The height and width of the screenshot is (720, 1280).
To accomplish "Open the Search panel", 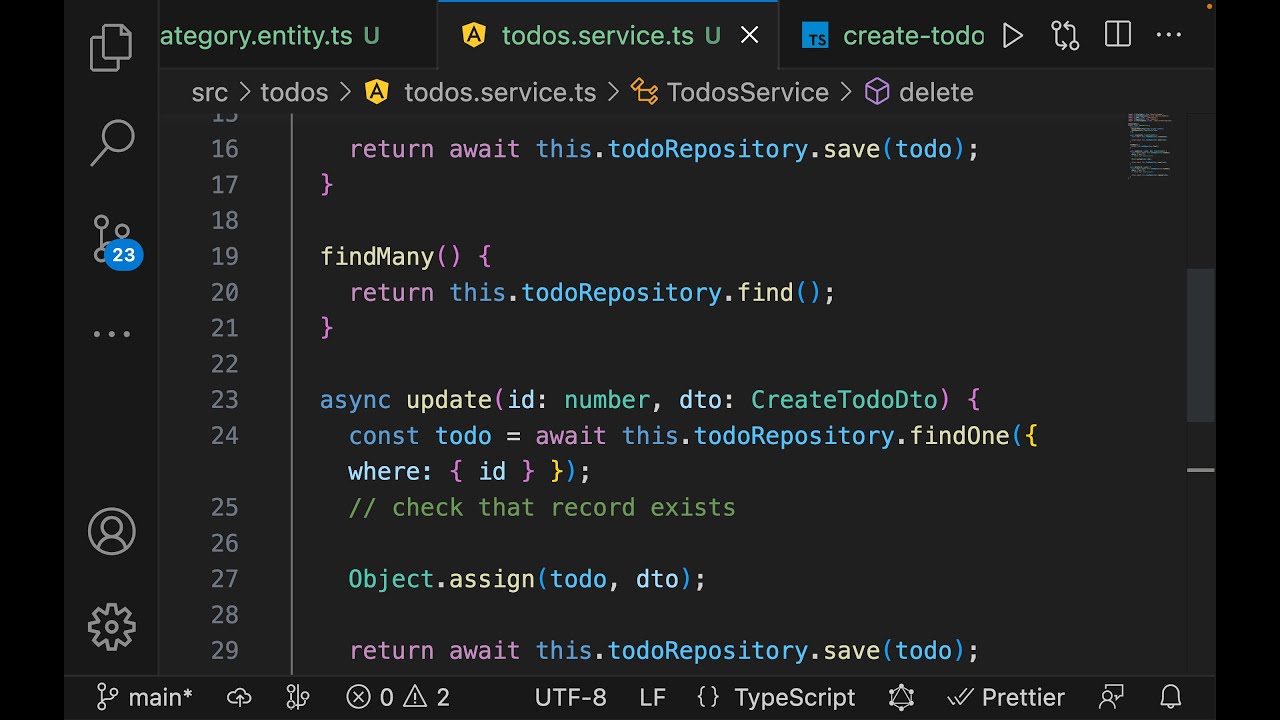I will [111, 143].
